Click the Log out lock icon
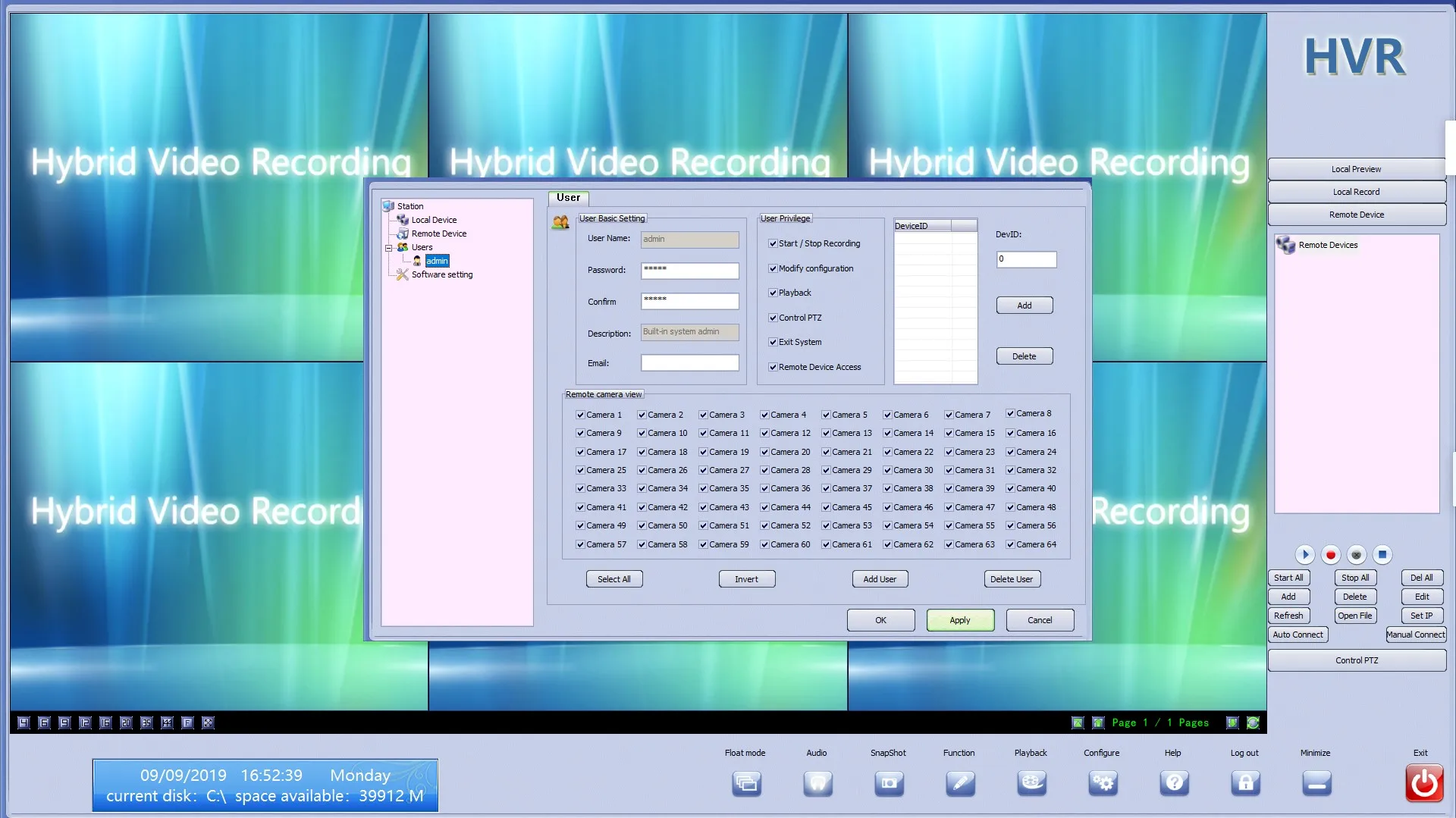The image size is (1456, 818). pos(1245,782)
